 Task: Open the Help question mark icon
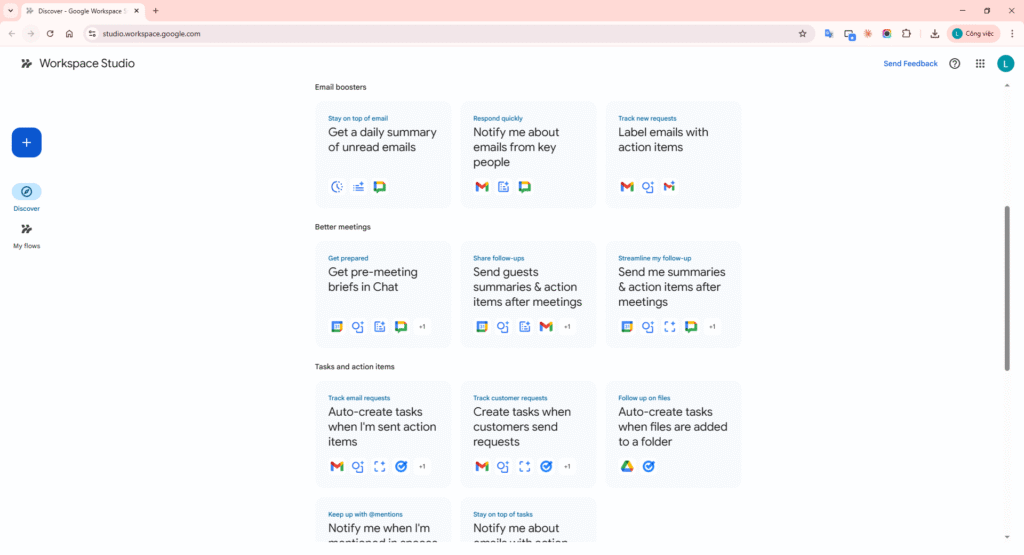point(954,63)
